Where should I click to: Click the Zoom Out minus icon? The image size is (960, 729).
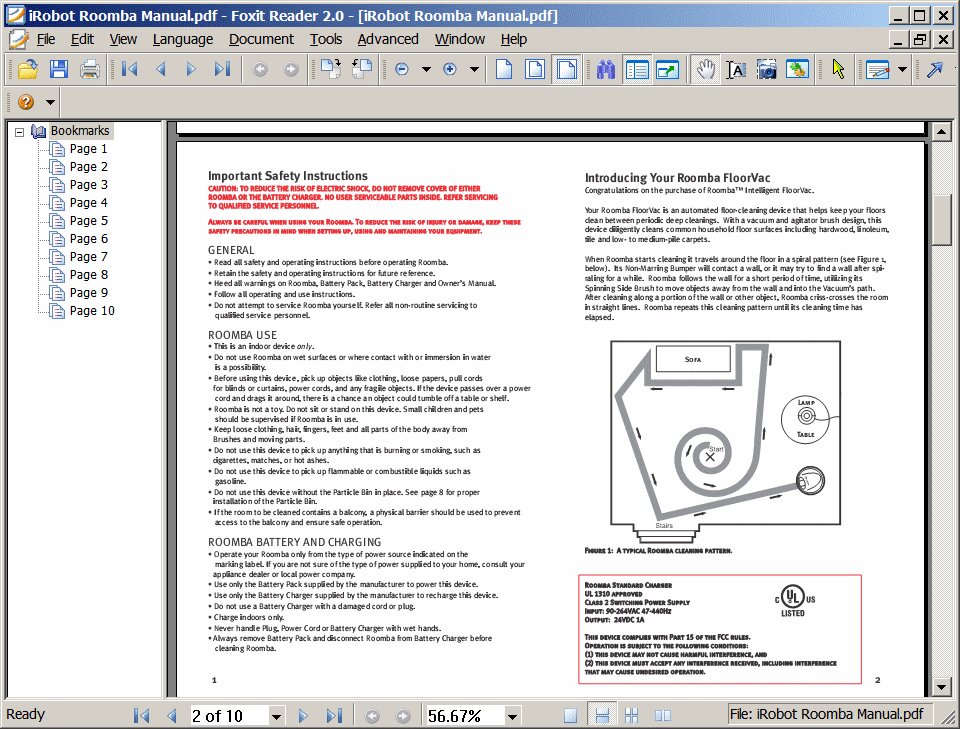pyautogui.click(x=402, y=69)
